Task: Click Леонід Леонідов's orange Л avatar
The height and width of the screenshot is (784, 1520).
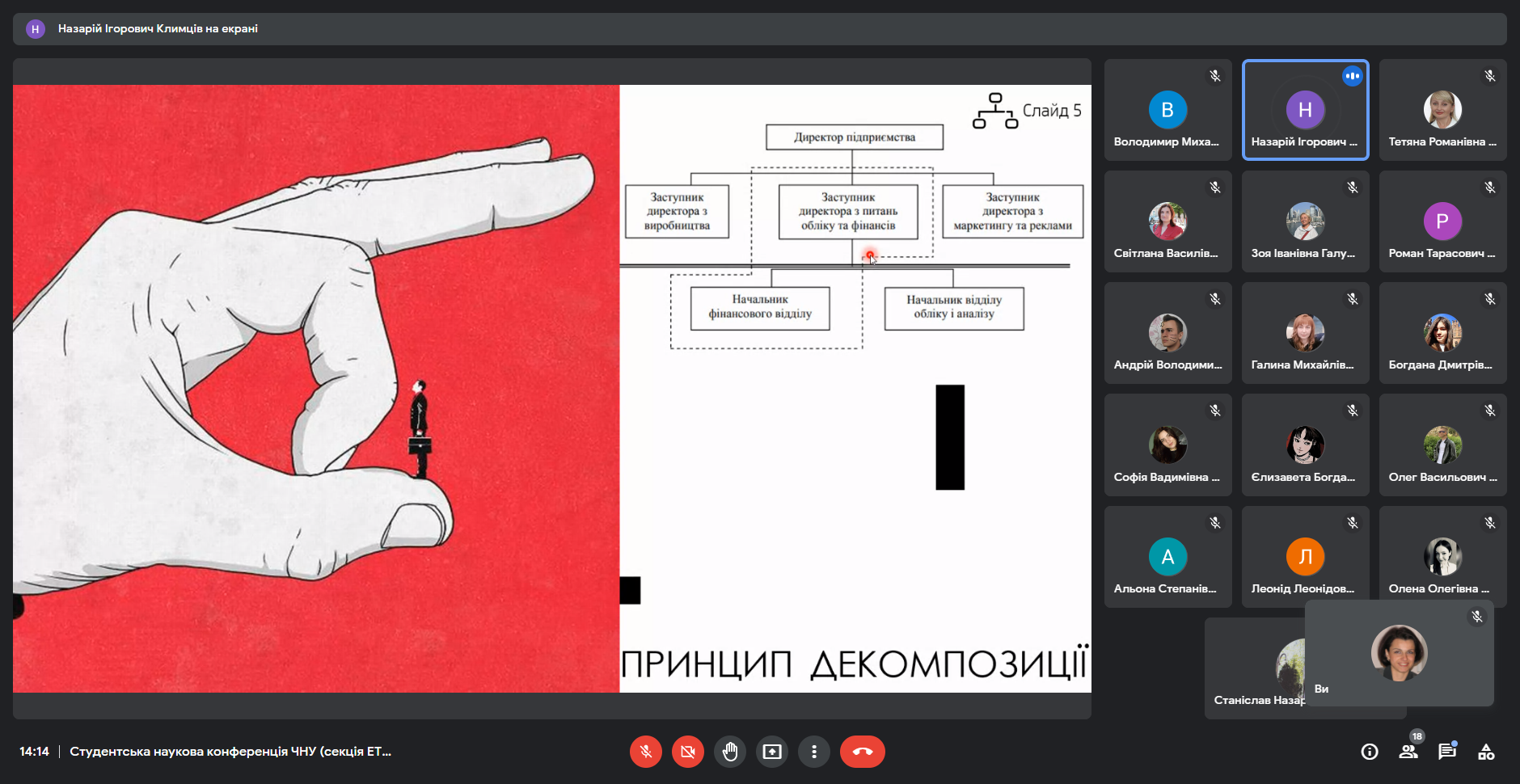Action: (x=1305, y=557)
